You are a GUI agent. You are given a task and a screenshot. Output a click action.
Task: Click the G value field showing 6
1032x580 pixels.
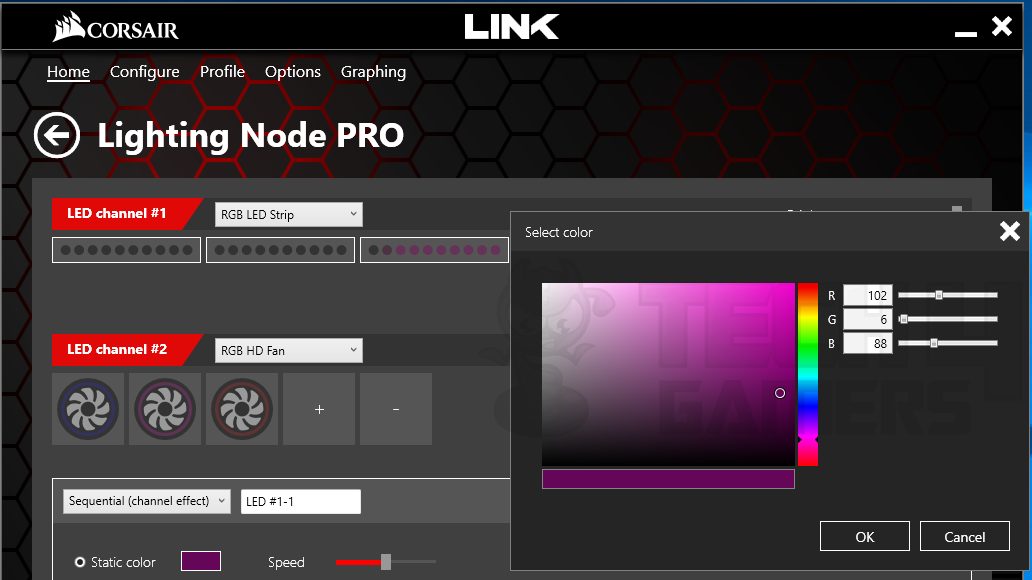[867, 319]
